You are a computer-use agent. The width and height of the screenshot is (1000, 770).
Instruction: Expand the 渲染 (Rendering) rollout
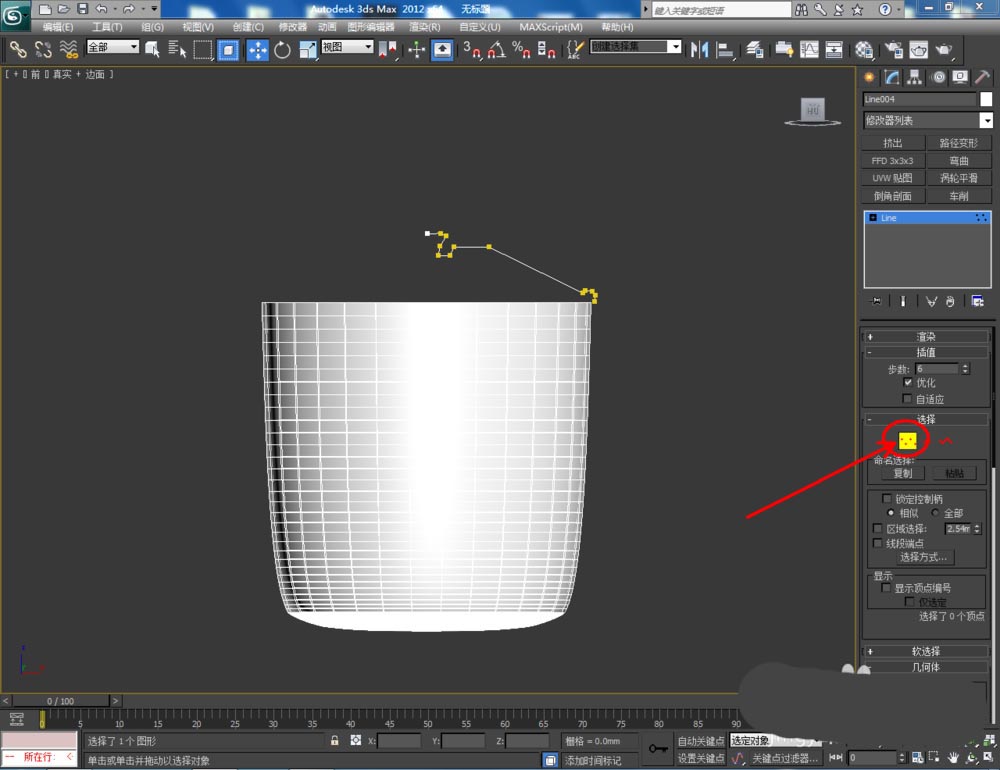[x=926, y=337]
